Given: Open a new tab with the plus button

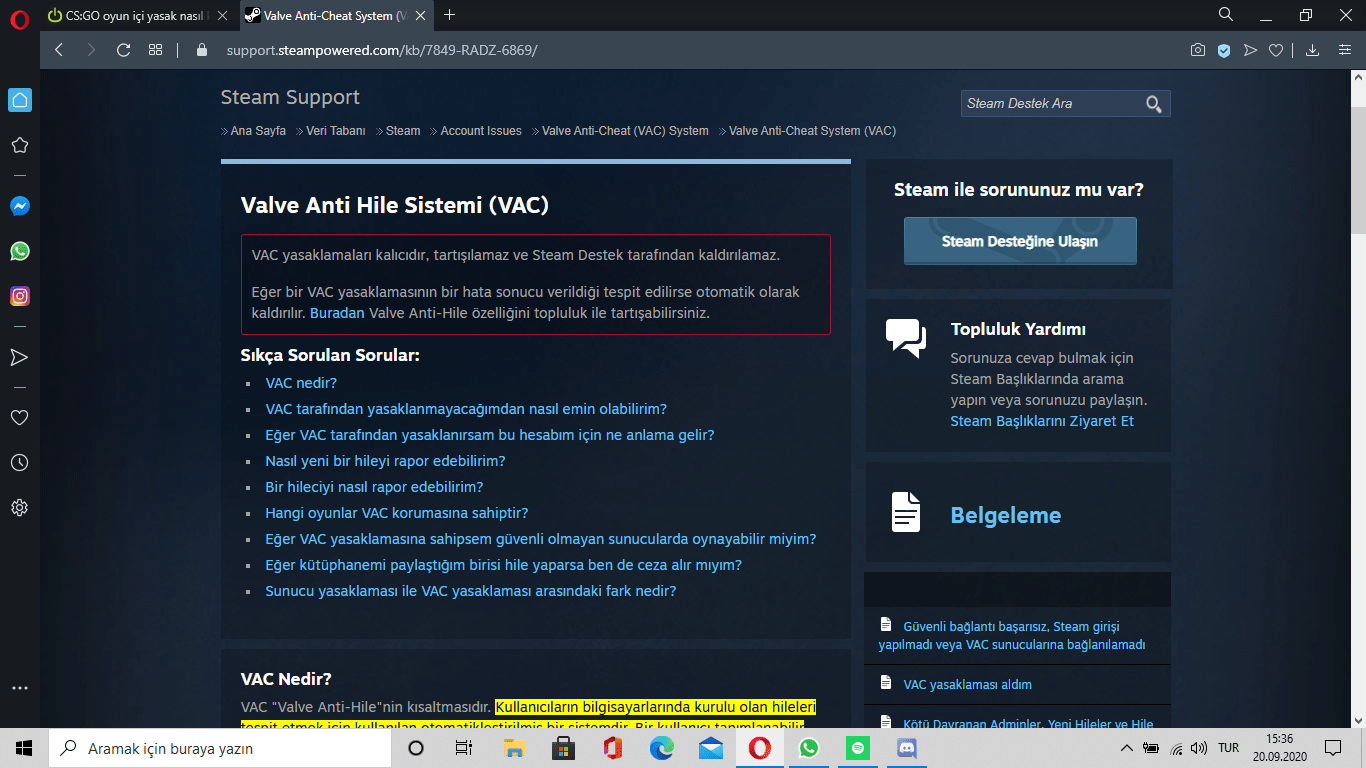Looking at the screenshot, I should (x=449, y=15).
